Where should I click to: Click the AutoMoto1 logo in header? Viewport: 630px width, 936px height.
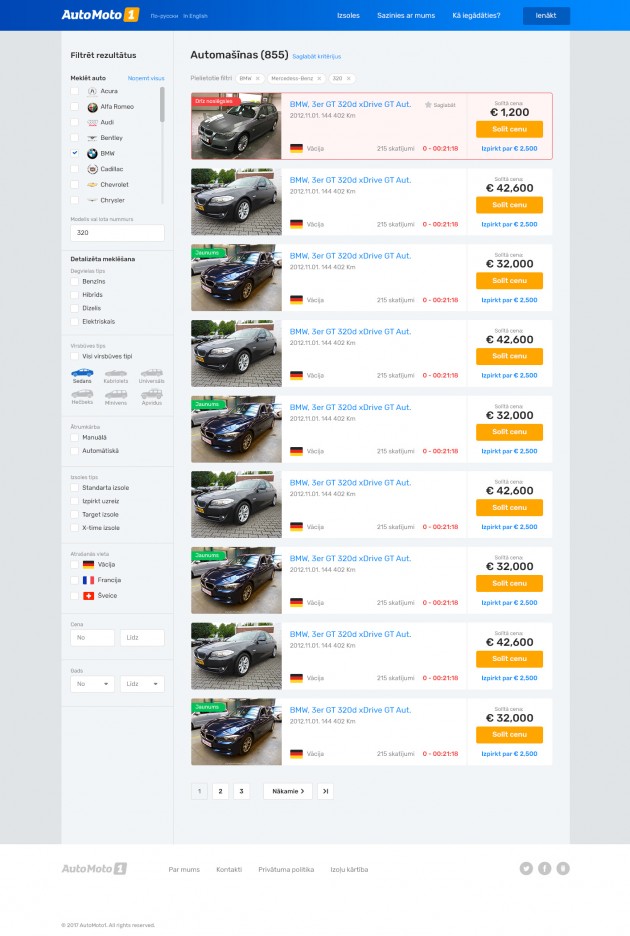pos(100,15)
